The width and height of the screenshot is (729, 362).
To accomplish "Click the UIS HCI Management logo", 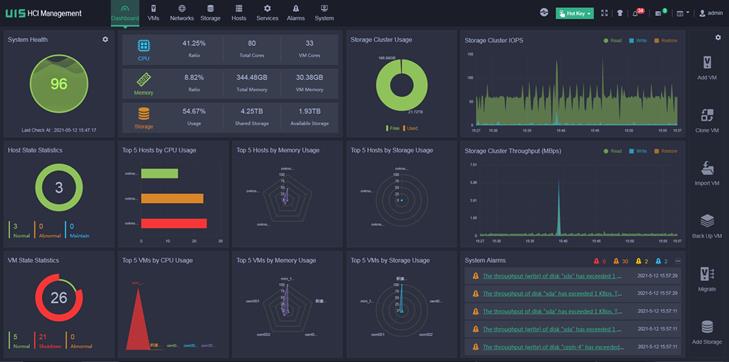I will (43, 13).
